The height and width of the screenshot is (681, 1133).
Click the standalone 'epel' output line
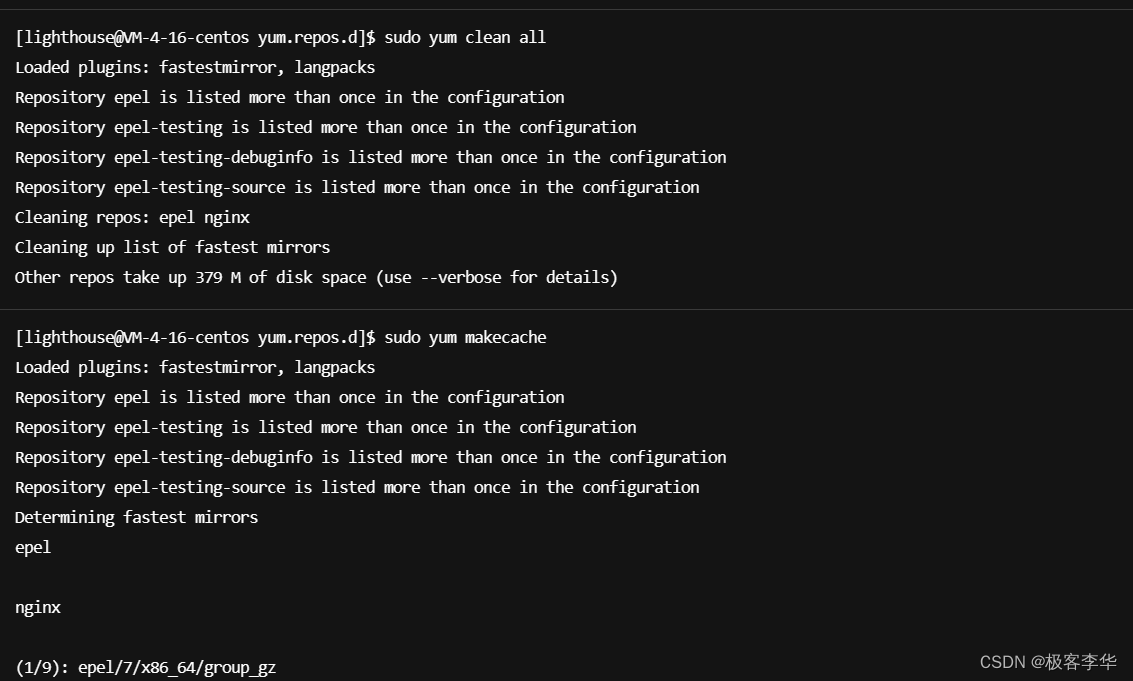pos(33,548)
